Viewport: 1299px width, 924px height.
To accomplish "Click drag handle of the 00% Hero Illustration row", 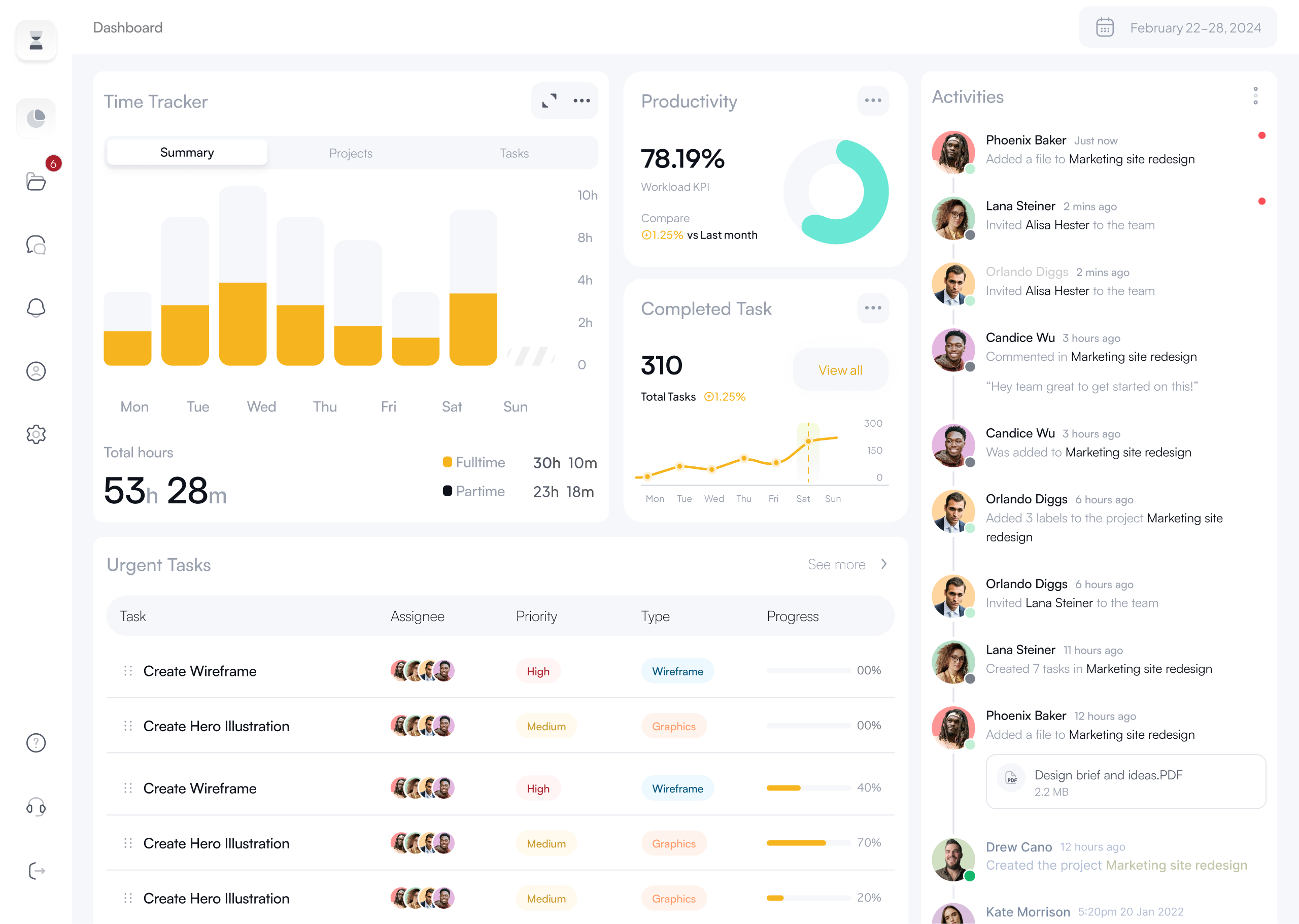I will 128,726.
